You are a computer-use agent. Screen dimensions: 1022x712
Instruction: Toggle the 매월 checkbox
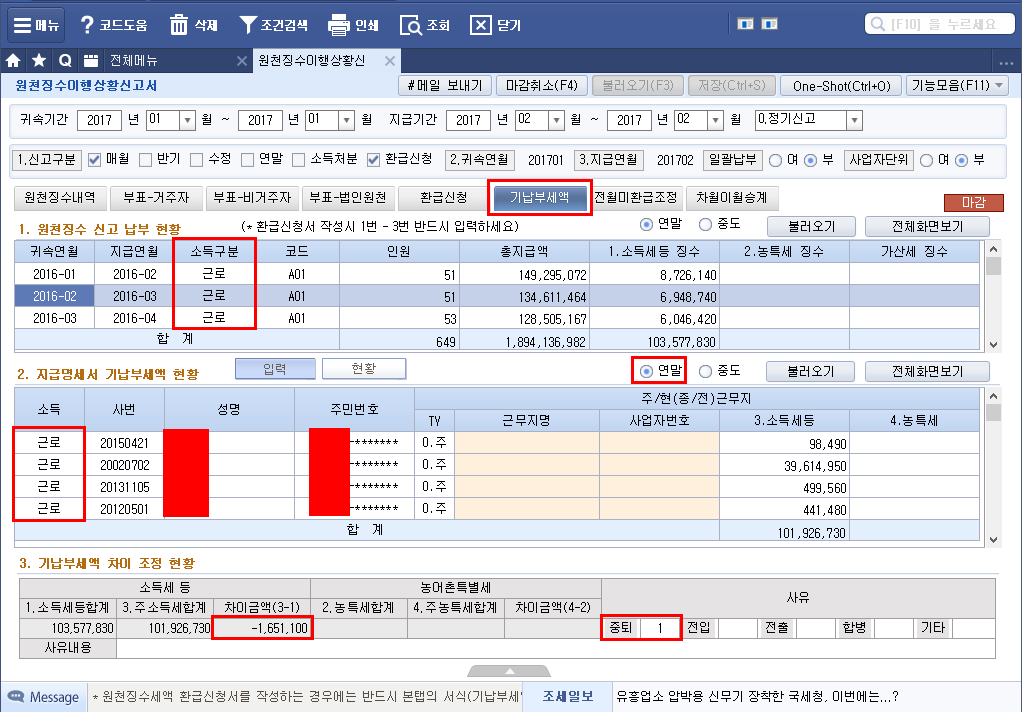95,160
